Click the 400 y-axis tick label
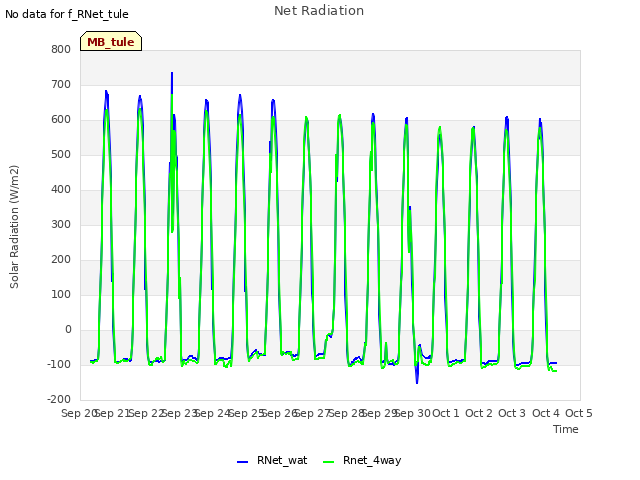This screenshot has width=640, height=480. (61, 189)
